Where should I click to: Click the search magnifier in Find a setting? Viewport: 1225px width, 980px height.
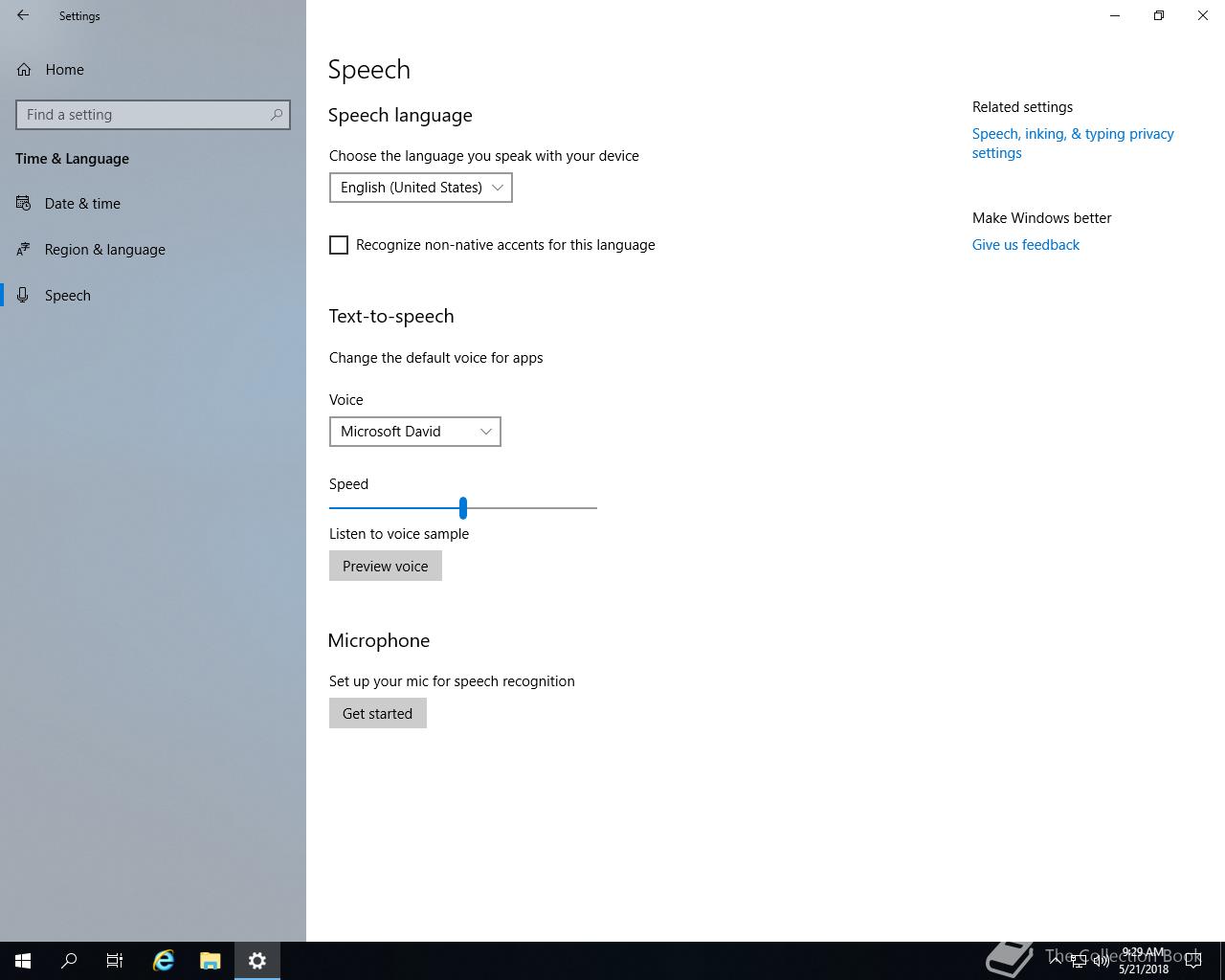click(x=277, y=115)
